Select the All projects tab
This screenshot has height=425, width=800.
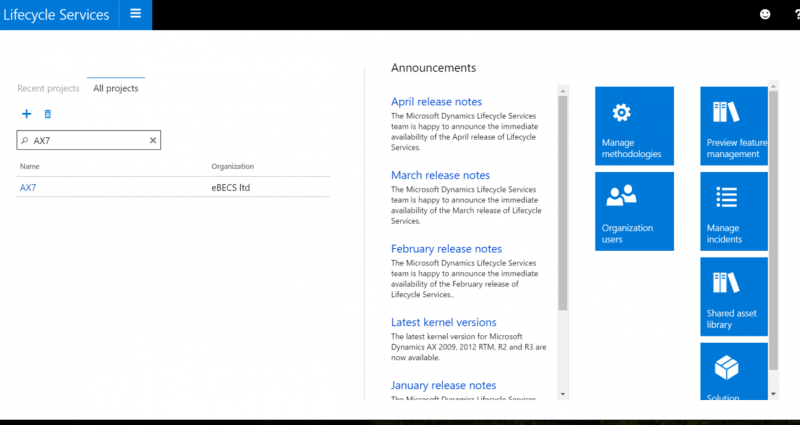[116, 88]
